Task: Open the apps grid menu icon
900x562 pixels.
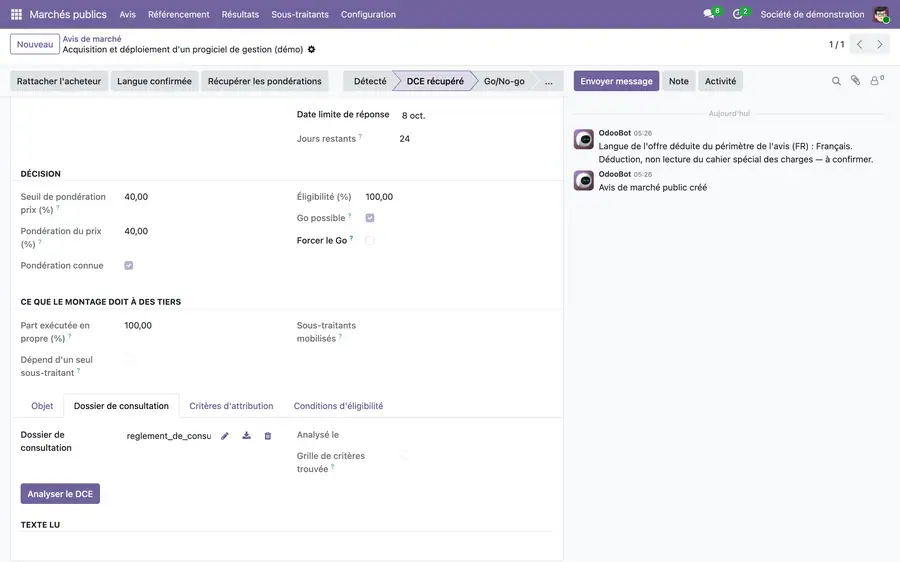Action: [16, 14]
